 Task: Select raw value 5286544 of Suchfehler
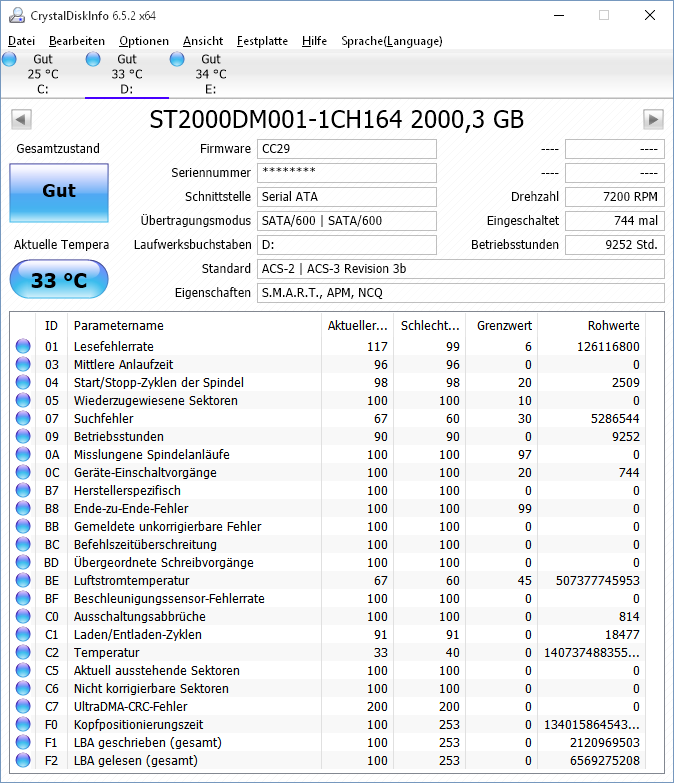click(x=615, y=418)
